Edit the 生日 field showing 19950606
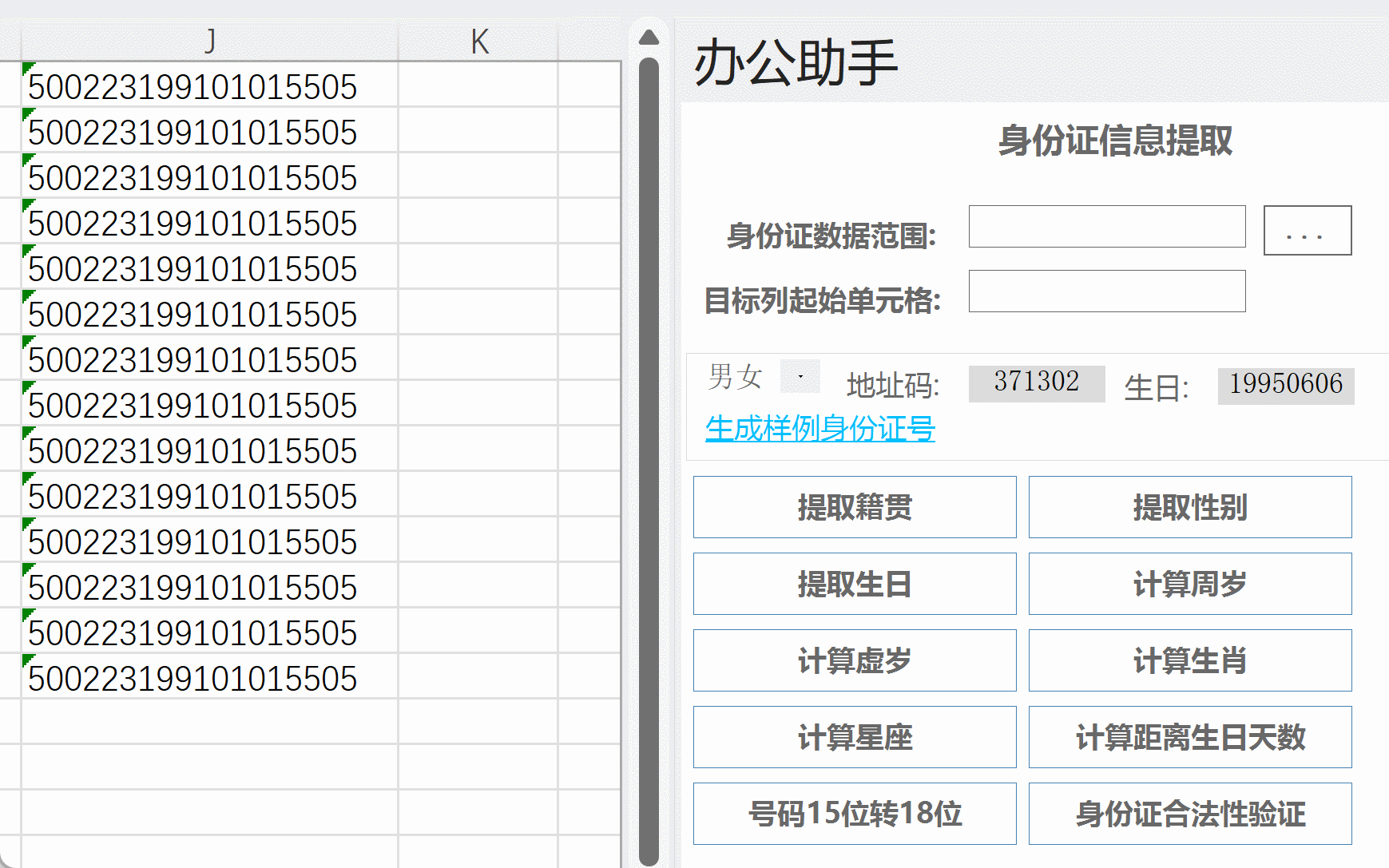Viewport: 1389px width, 868px height. coord(1285,385)
